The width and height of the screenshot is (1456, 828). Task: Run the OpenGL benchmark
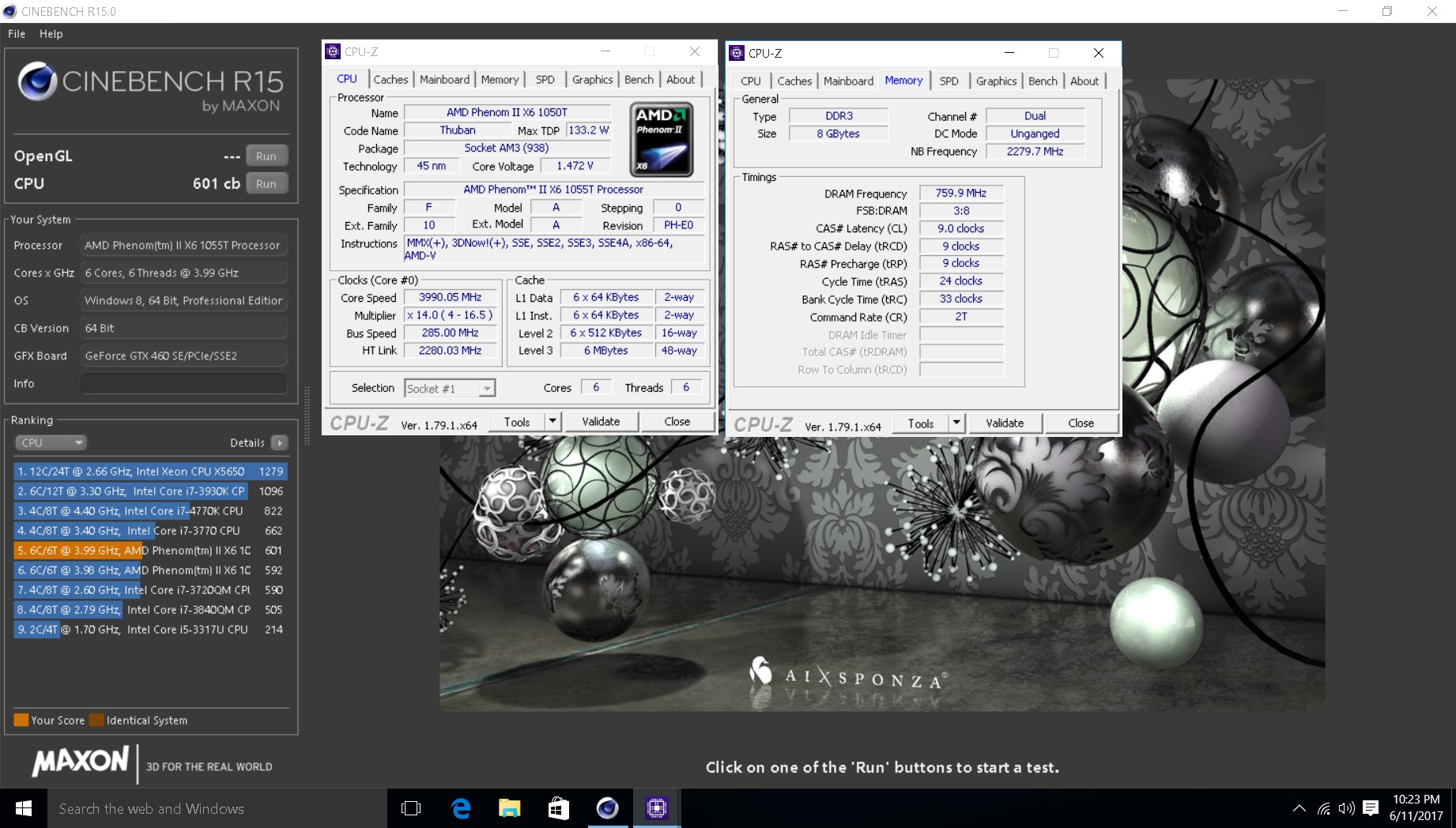(x=266, y=156)
